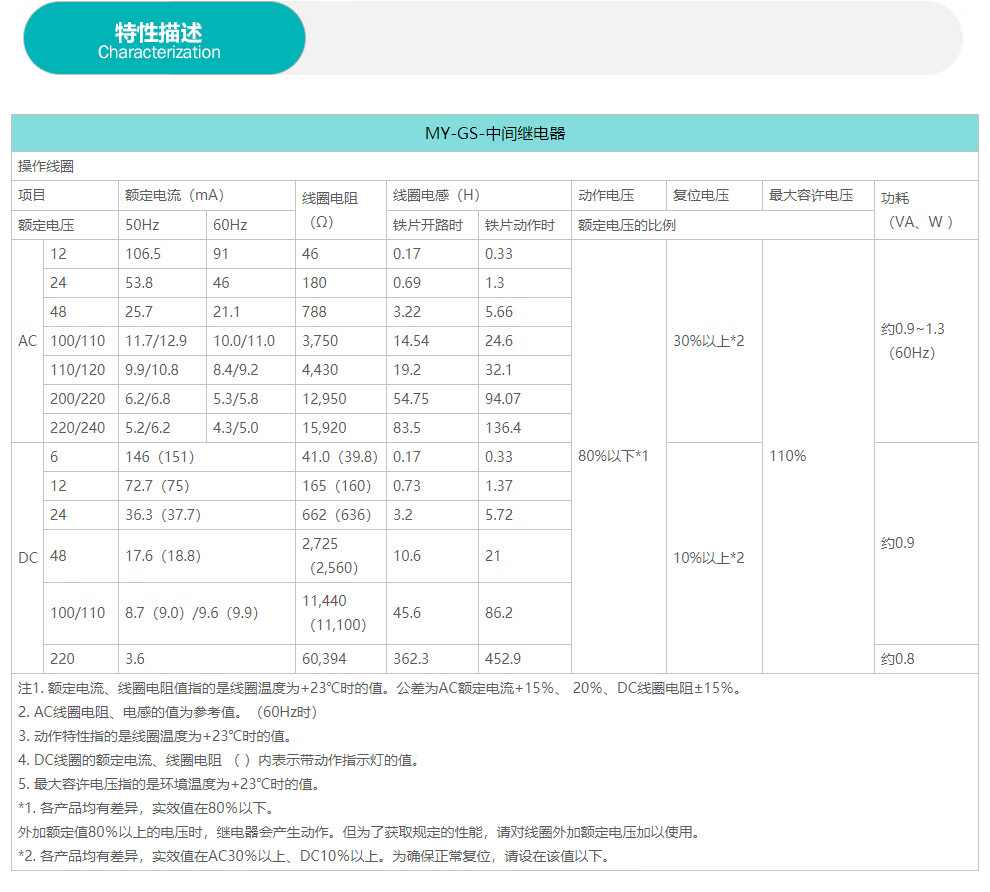Select the 15,920 resistance value
The height and width of the screenshot is (892, 990).
tap(324, 428)
